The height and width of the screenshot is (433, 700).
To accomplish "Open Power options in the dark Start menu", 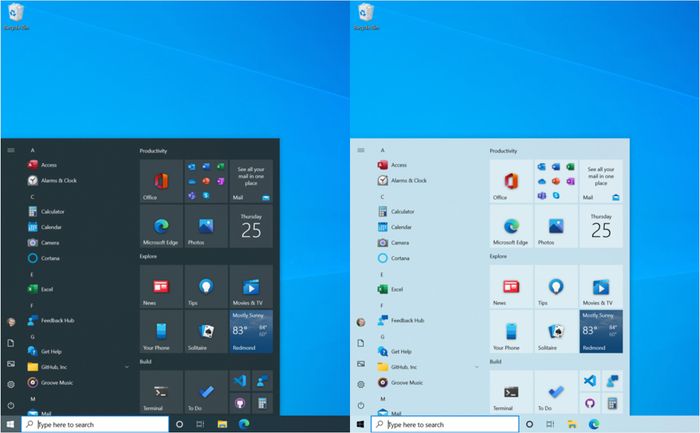I will [10, 405].
